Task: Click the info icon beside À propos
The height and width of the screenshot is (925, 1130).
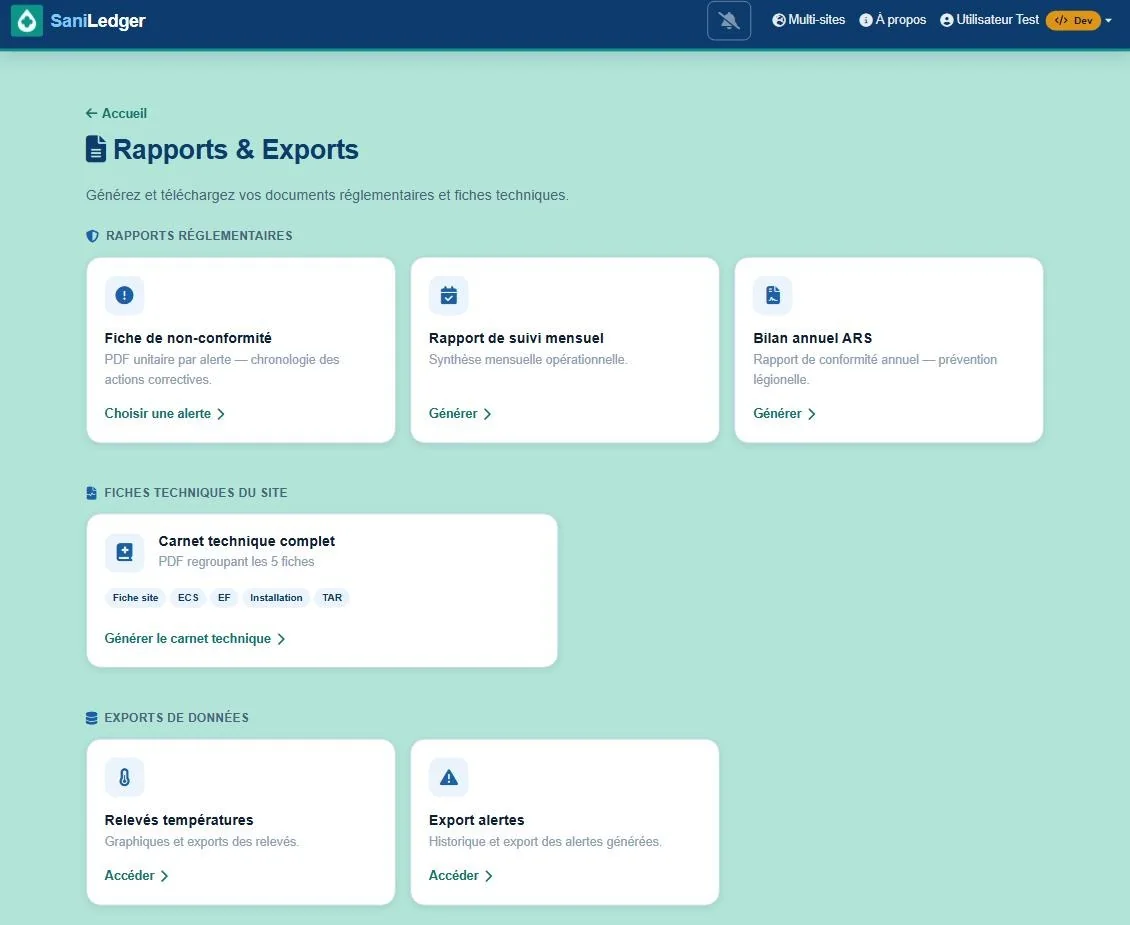Action: 866,20
